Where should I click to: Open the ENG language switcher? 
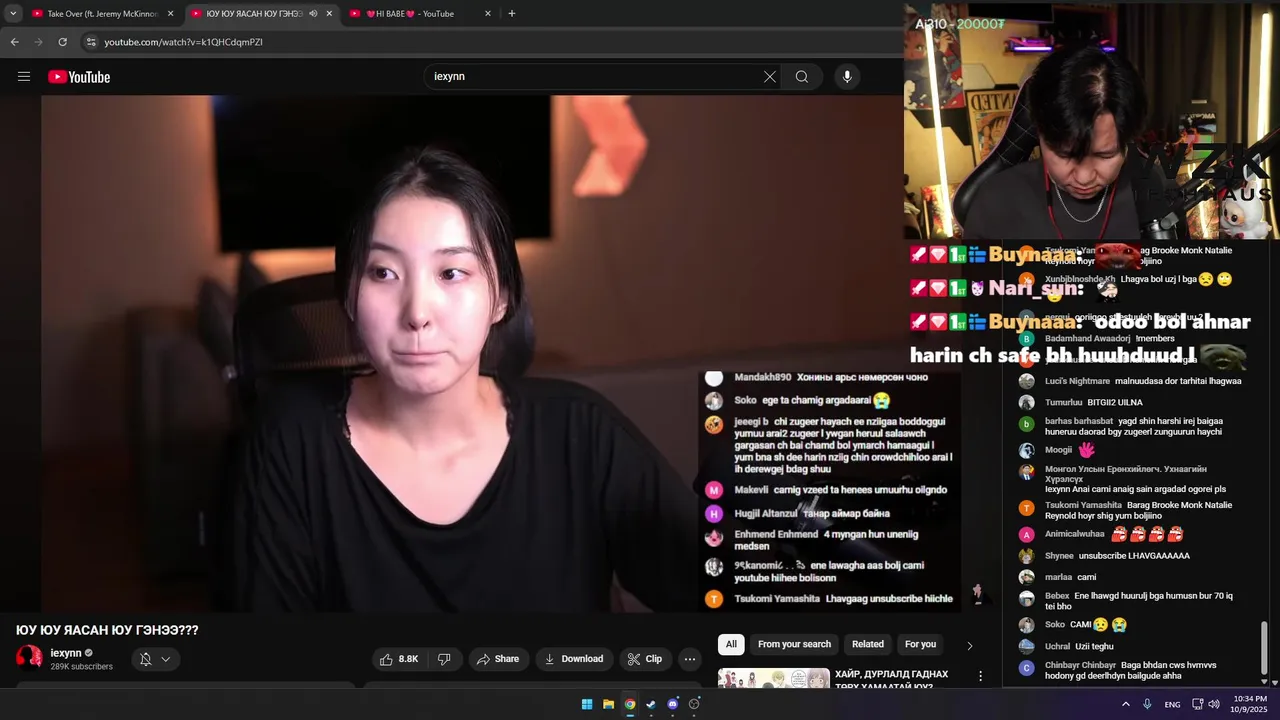pos(1172,704)
